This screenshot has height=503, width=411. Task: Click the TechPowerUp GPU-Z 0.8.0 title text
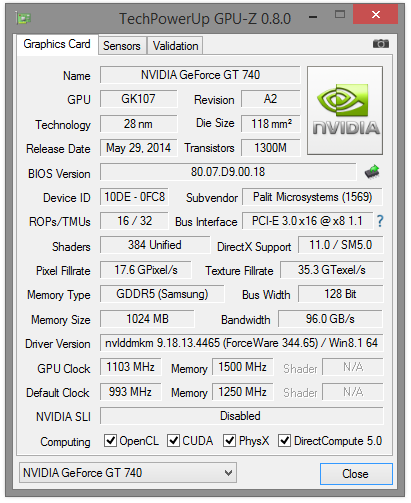205,19
